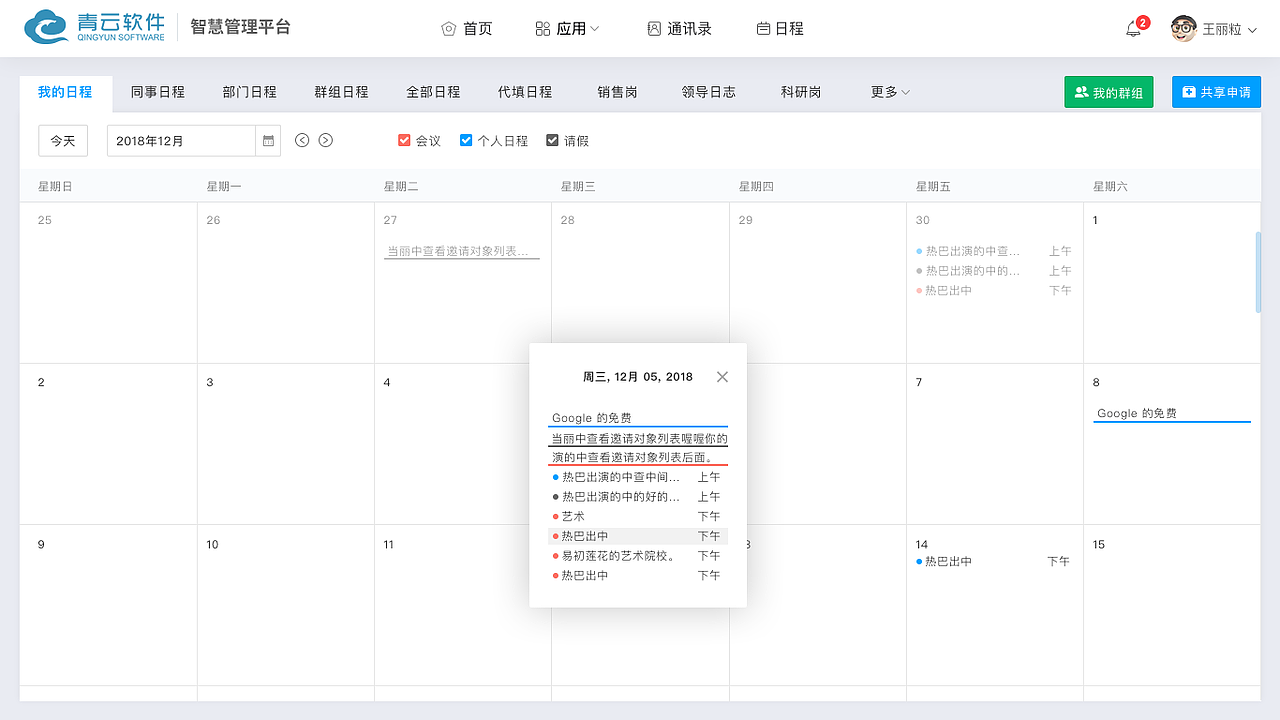This screenshot has height=720, width=1280.
Task: Click the Qingyun Software logo
Action: pyautogui.click(x=94, y=28)
